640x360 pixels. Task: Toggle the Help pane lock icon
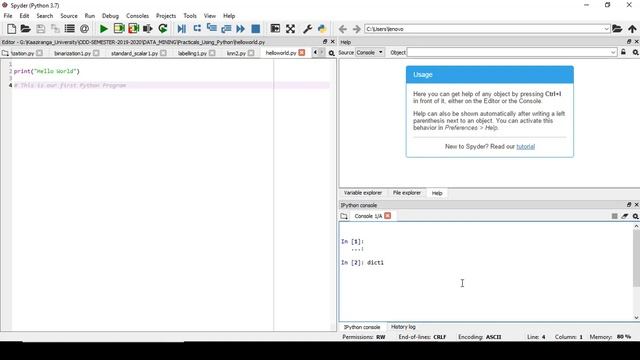coord(623,52)
